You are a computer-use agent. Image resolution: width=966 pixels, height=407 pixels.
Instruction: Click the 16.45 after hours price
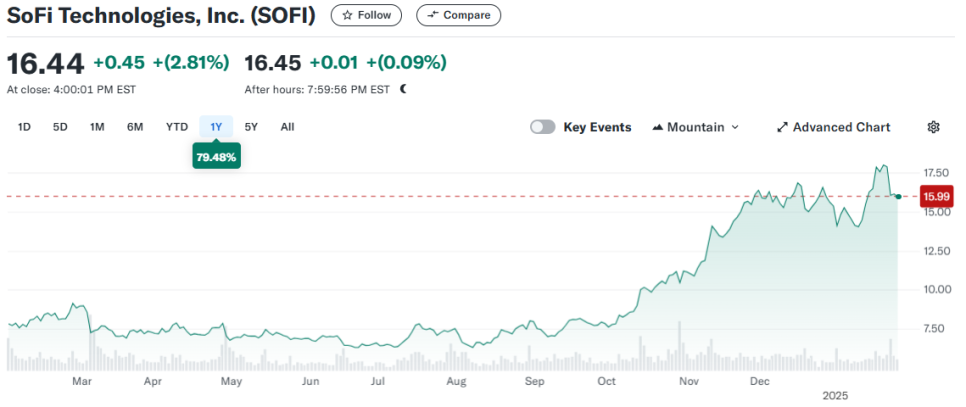pos(273,62)
